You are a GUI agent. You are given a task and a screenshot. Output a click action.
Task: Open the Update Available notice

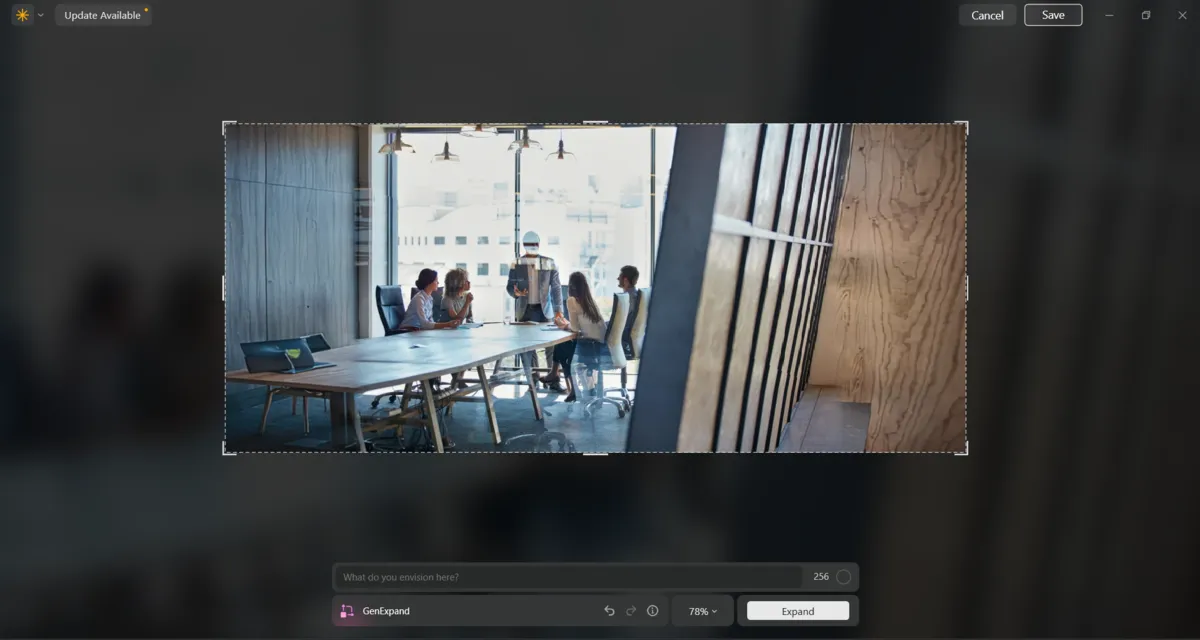coord(103,15)
